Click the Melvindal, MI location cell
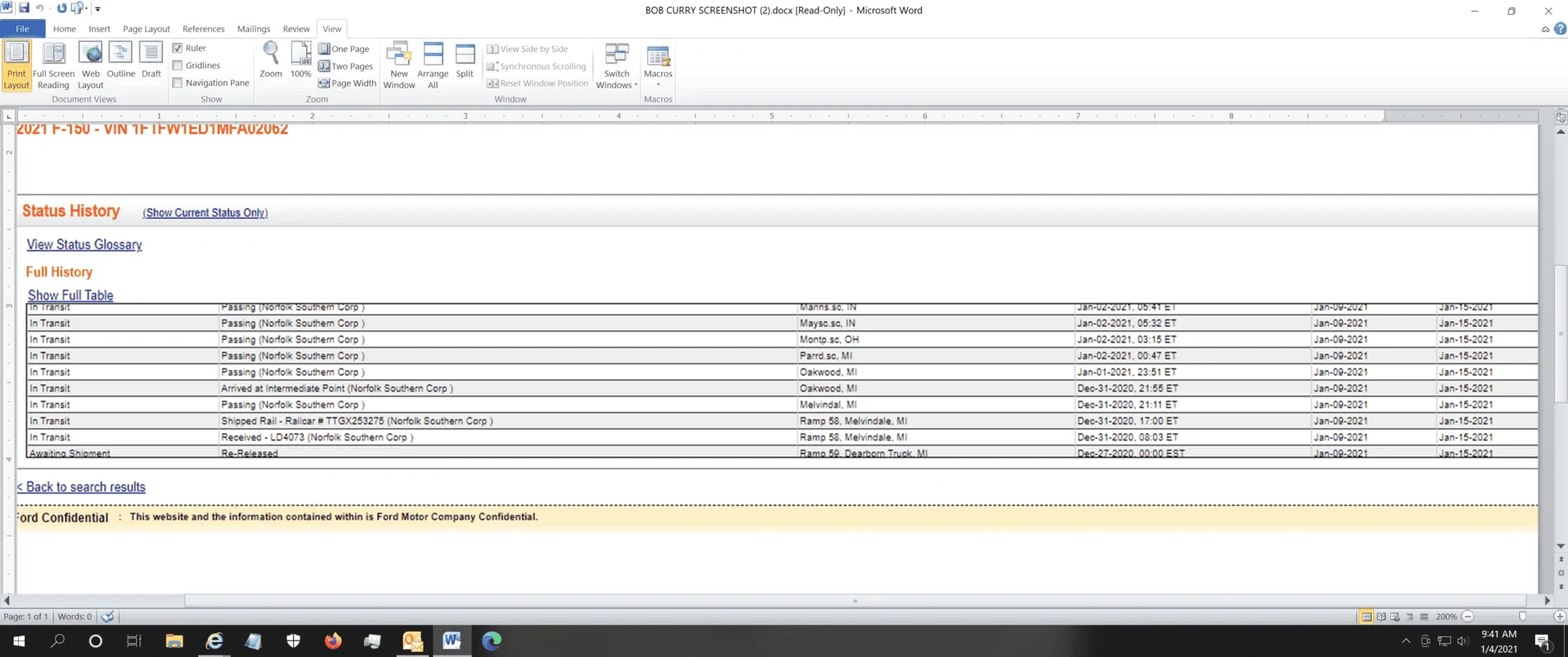1568x657 pixels. [x=936, y=405]
